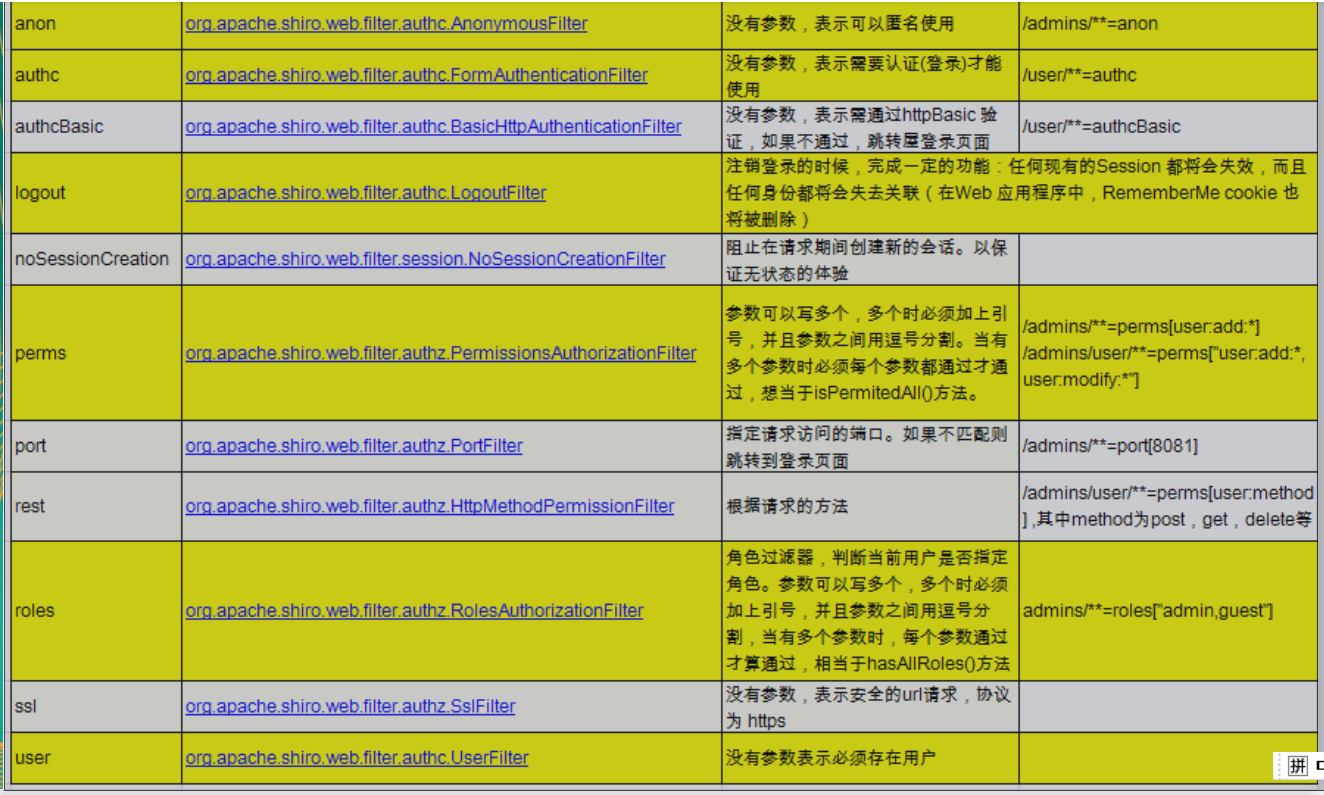
Task: Select the 'noSessionCreation' name cell
Action: pyautogui.click(x=96, y=259)
